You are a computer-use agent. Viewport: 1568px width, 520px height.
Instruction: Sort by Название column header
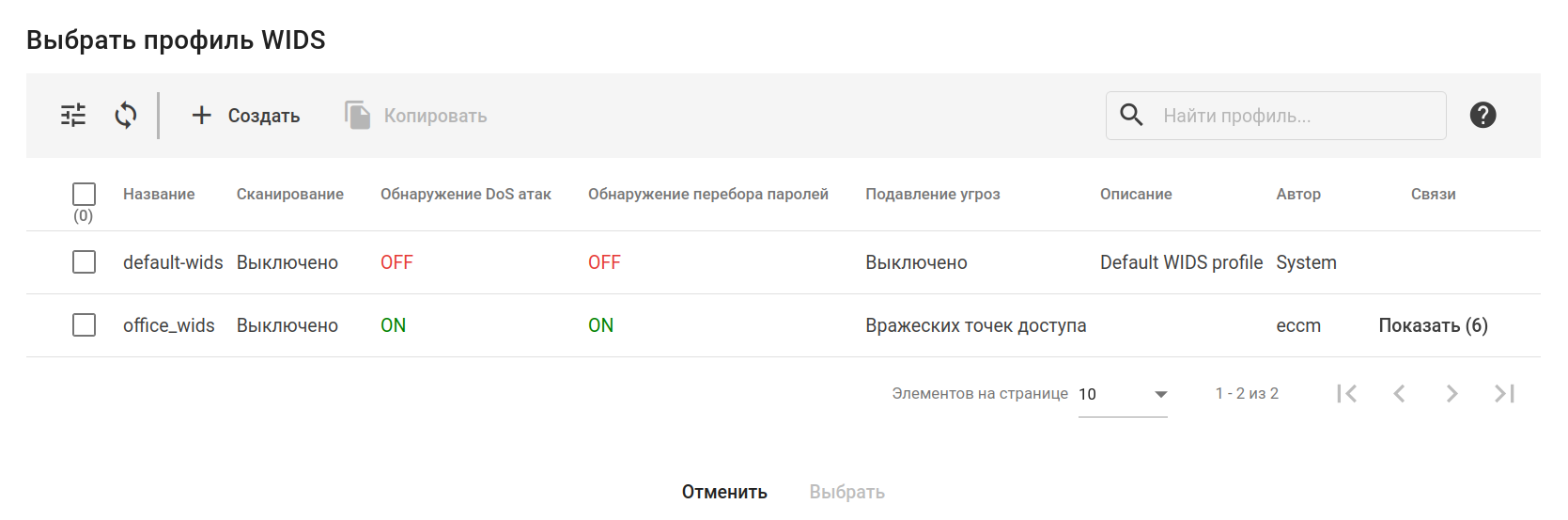pos(159,194)
